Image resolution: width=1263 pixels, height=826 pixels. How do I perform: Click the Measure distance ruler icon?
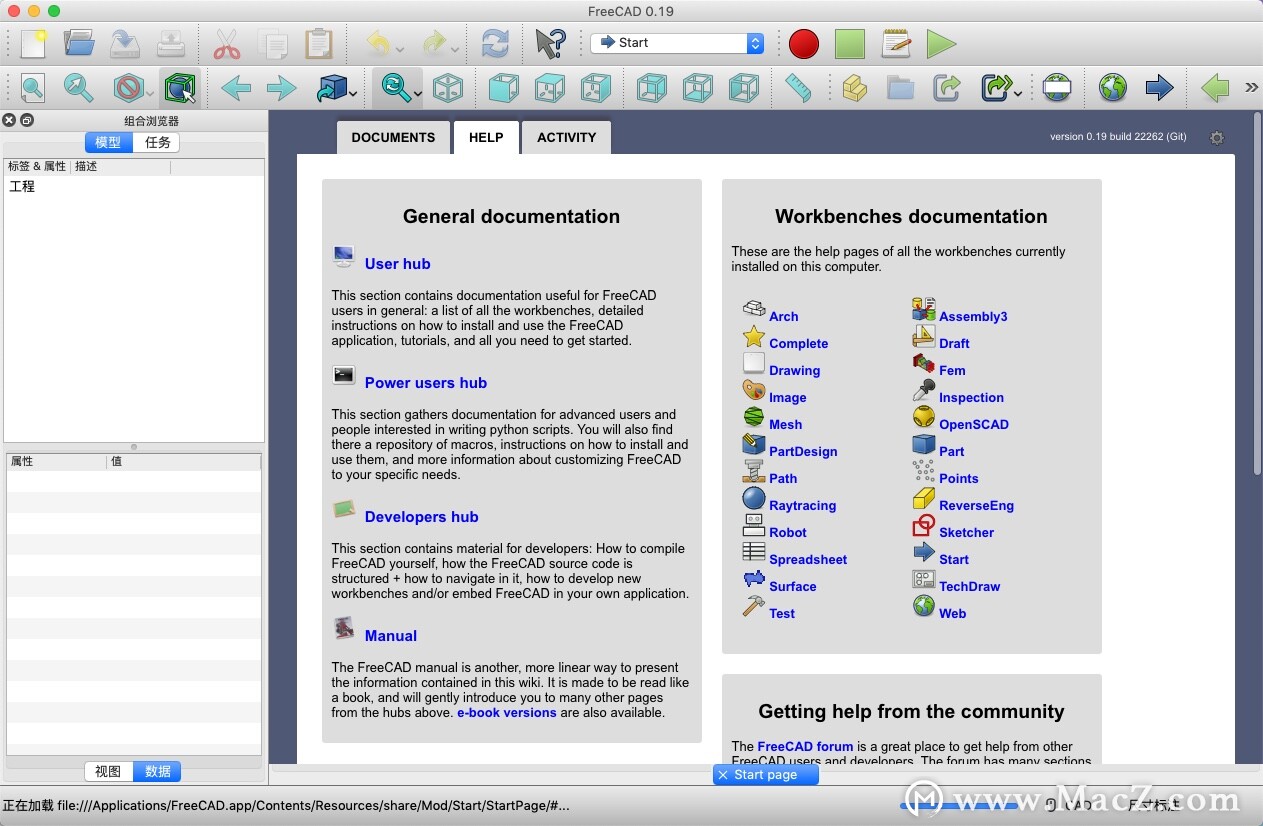(798, 88)
